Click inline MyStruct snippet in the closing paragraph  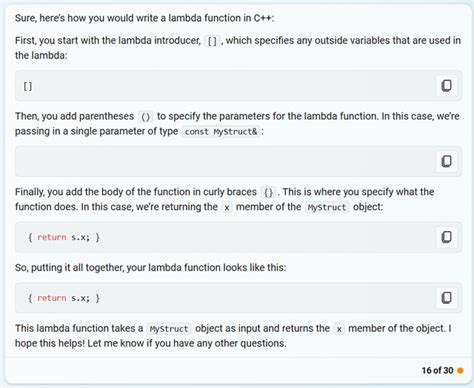coord(169,329)
